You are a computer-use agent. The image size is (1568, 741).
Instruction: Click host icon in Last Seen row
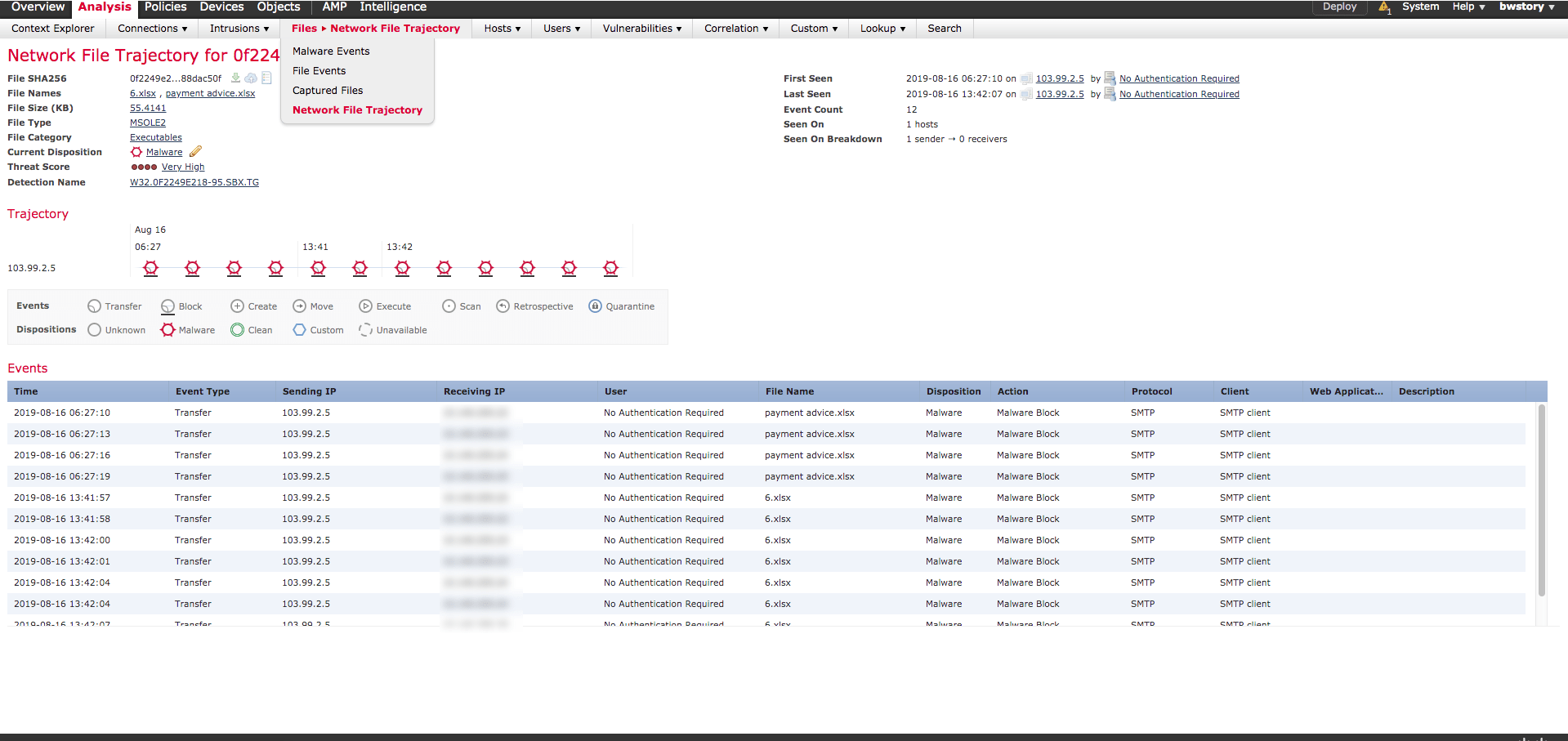pyautogui.click(x=1026, y=95)
